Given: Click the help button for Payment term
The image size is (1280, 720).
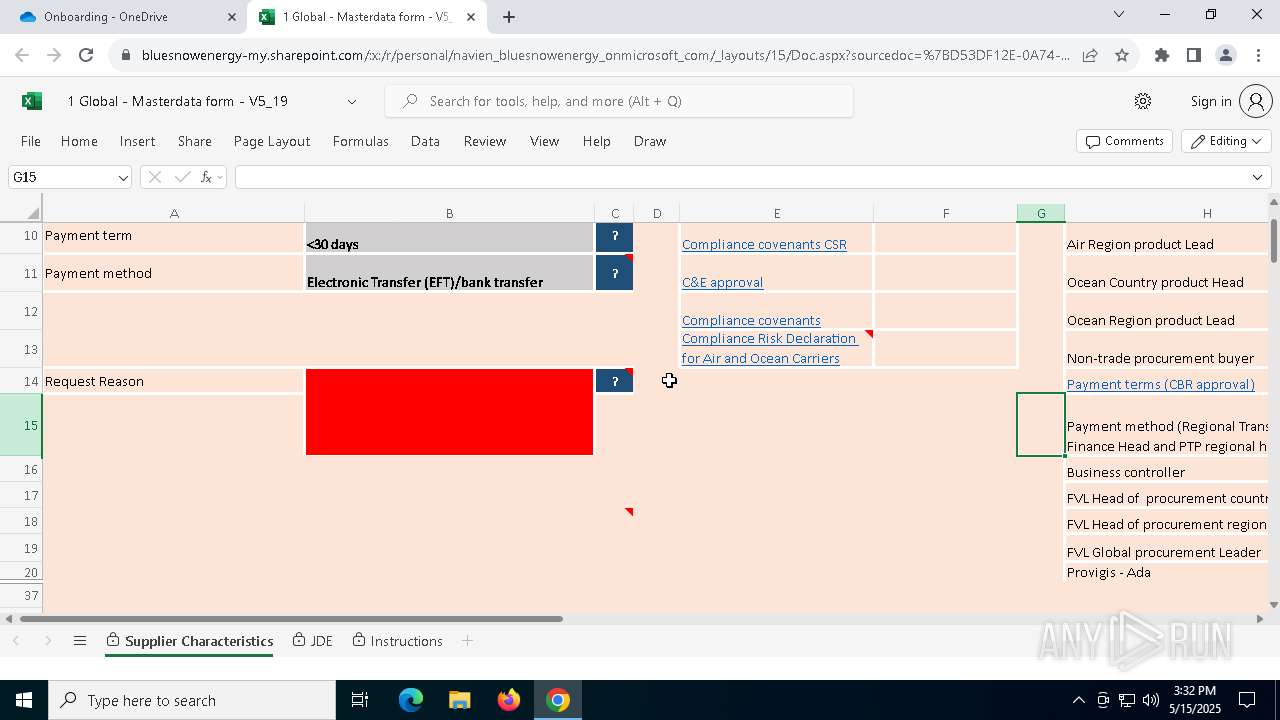Looking at the screenshot, I should coord(614,236).
